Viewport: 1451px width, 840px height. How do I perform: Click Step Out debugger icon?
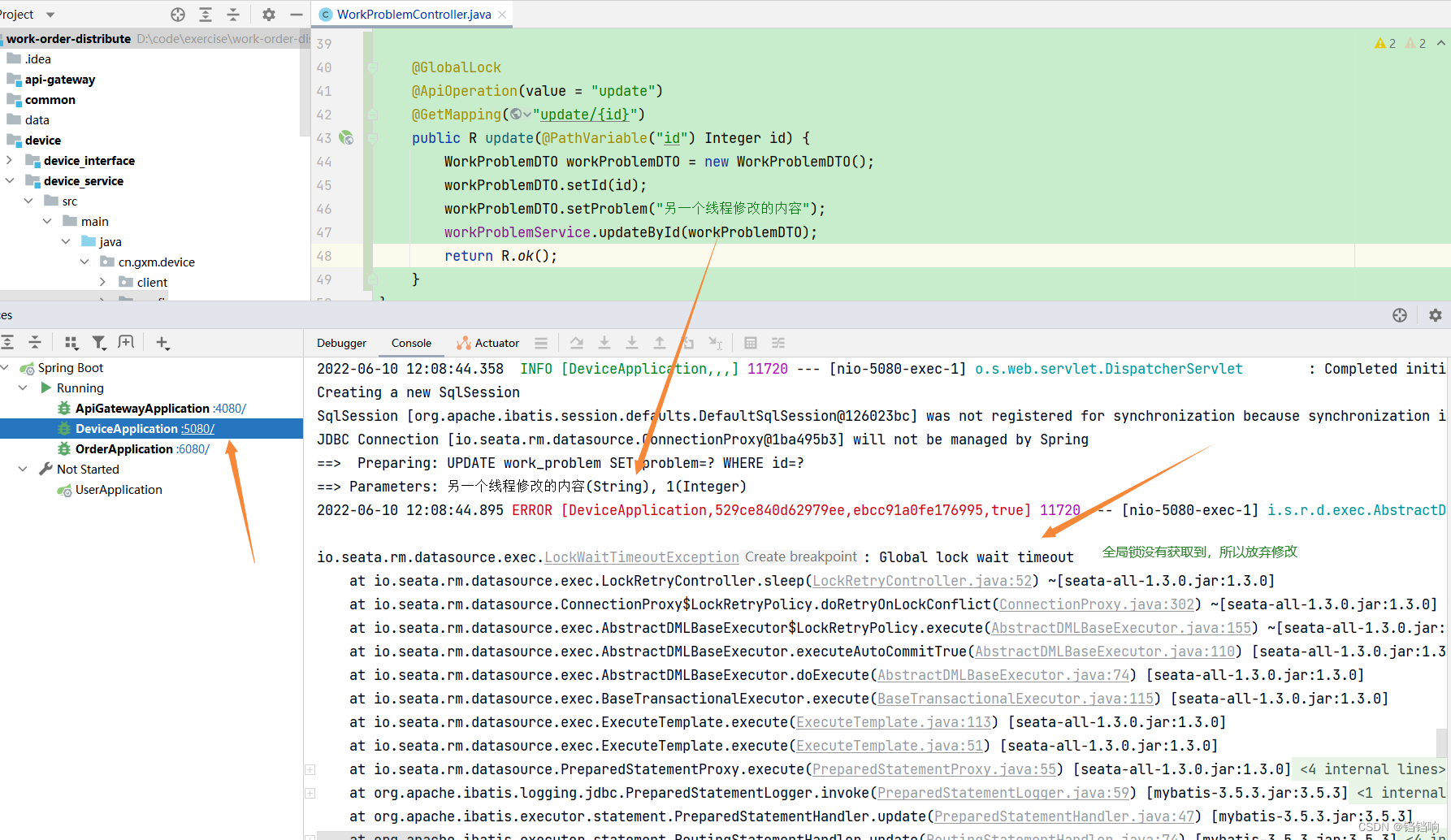[x=660, y=343]
